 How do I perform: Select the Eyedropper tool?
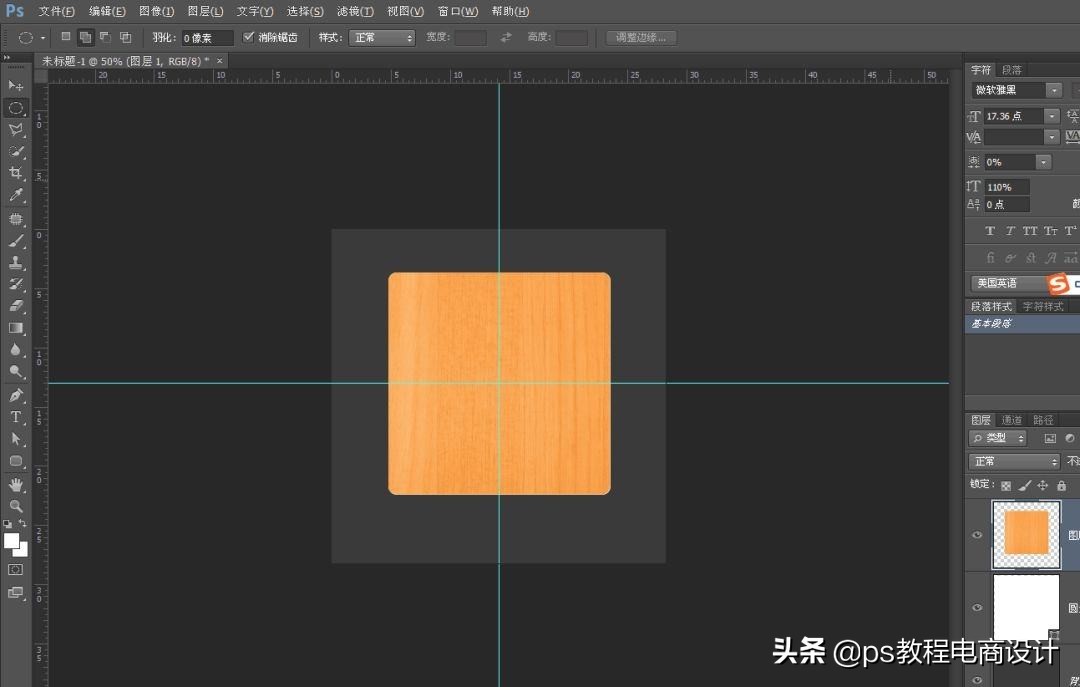pyautogui.click(x=16, y=196)
